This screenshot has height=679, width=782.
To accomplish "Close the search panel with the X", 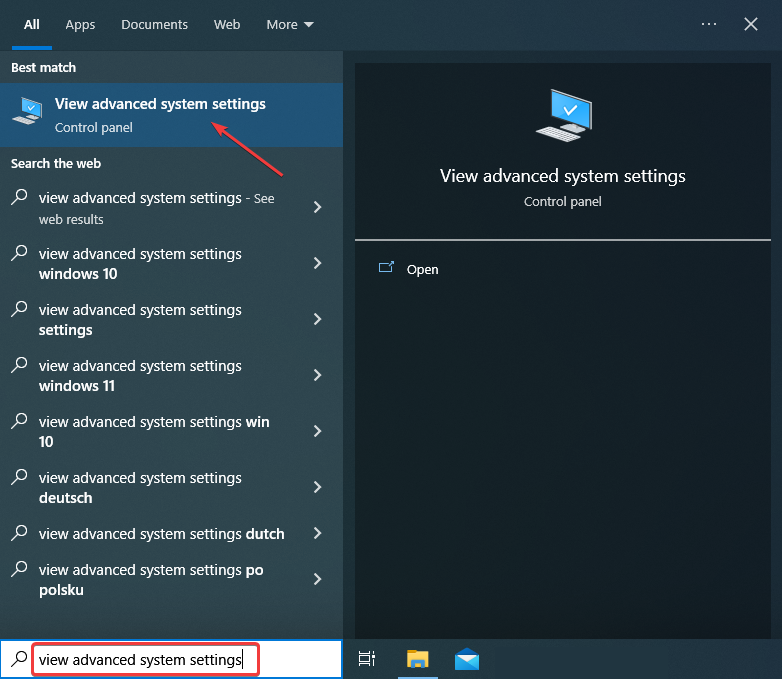I will coord(751,24).
